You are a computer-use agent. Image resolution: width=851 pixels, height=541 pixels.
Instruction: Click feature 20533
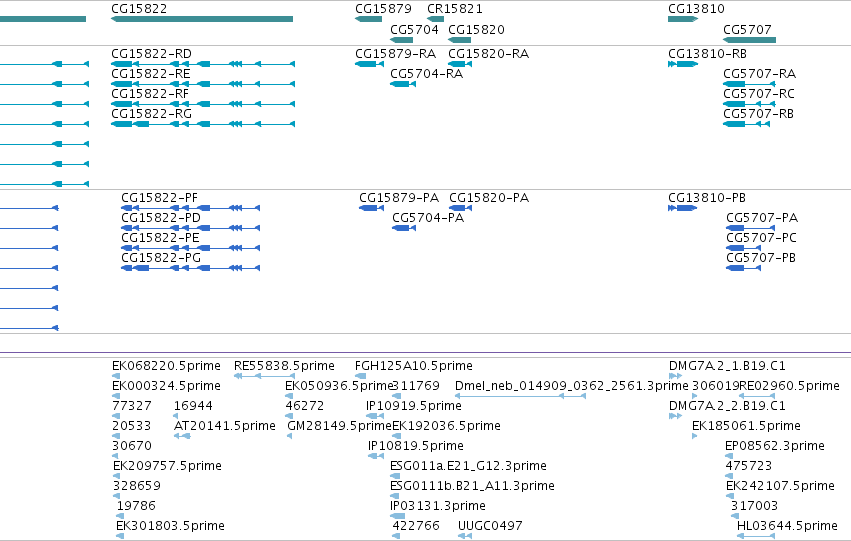(x=116, y=436)
